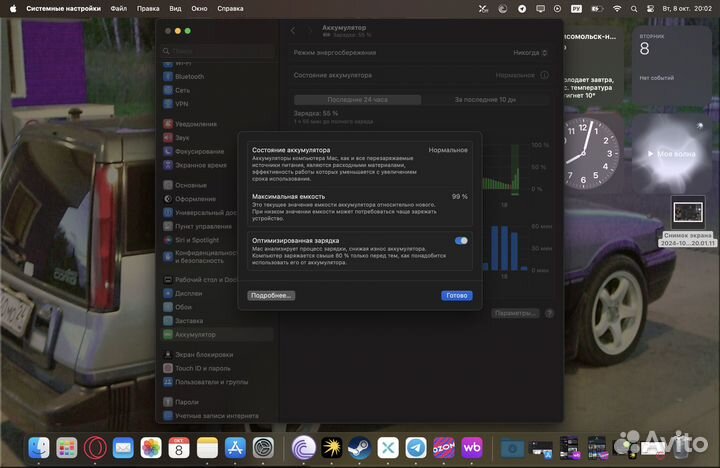Open the Правка menu

coord(148,8)
